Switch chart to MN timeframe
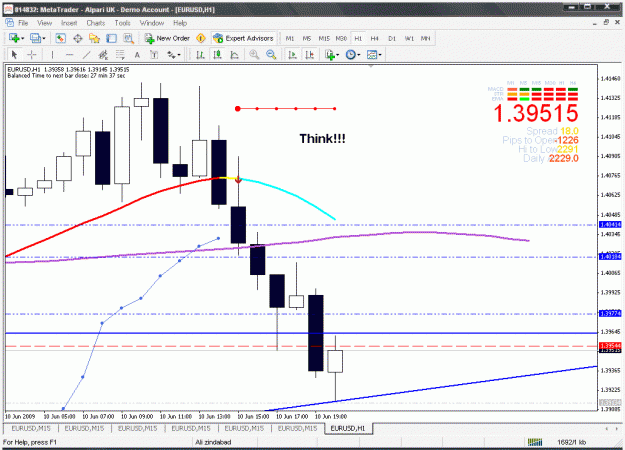 click(426, 38)
